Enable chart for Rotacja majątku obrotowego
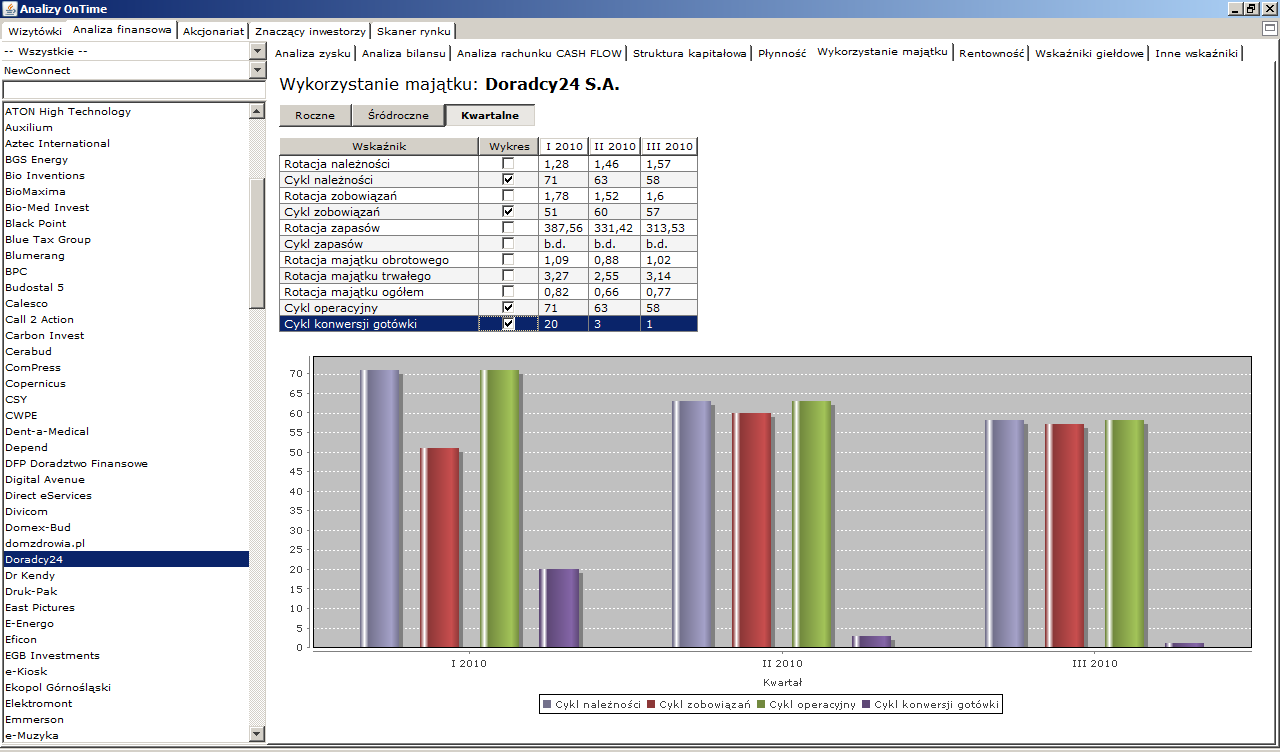Viewport: 1280px width, 752px height. coord(508,260)
